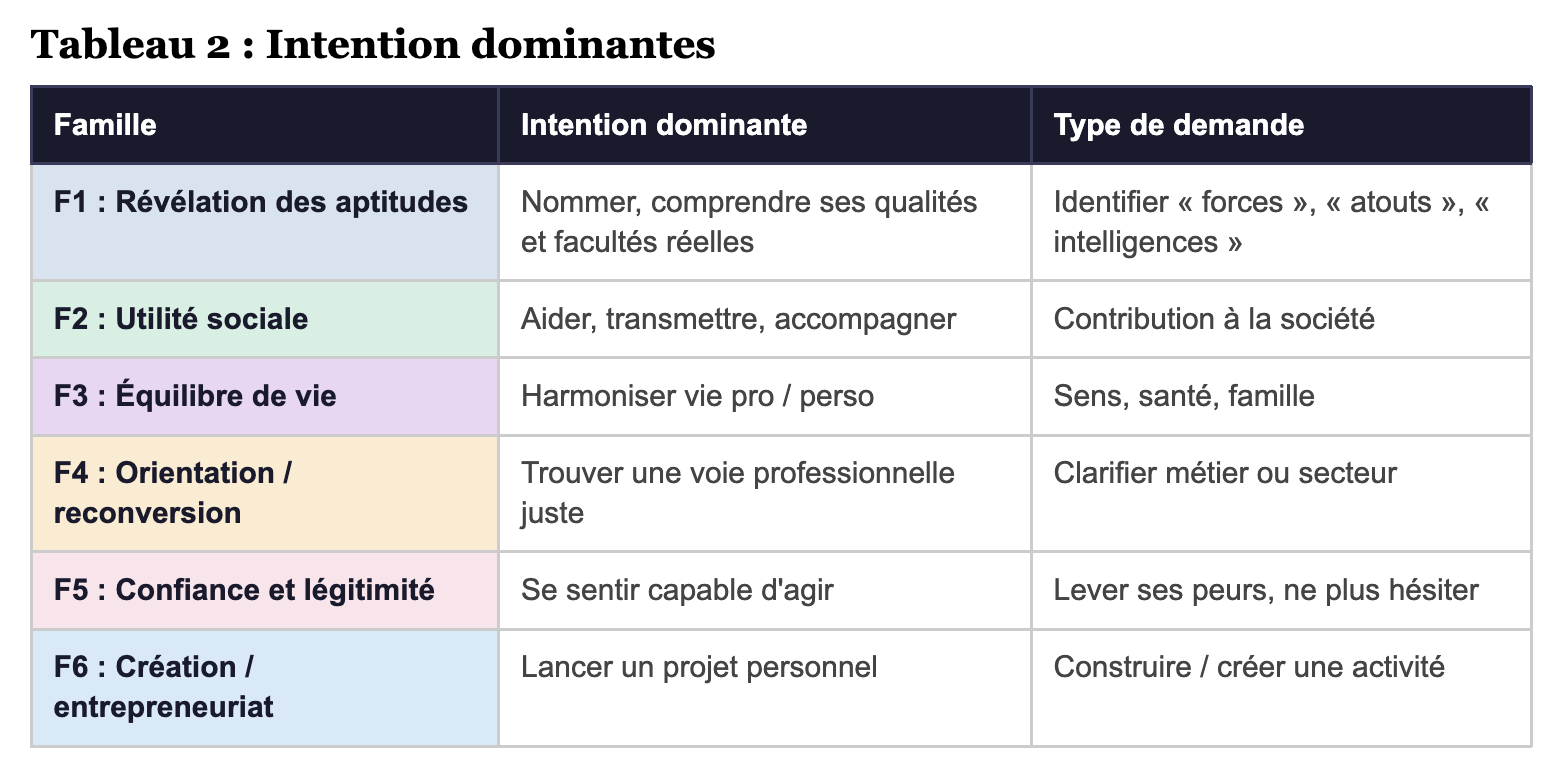Select 'Lever ses peurs, ne plus hésiter' cell
Screen dimensions: 1566x762
[x=1265, y=590]
